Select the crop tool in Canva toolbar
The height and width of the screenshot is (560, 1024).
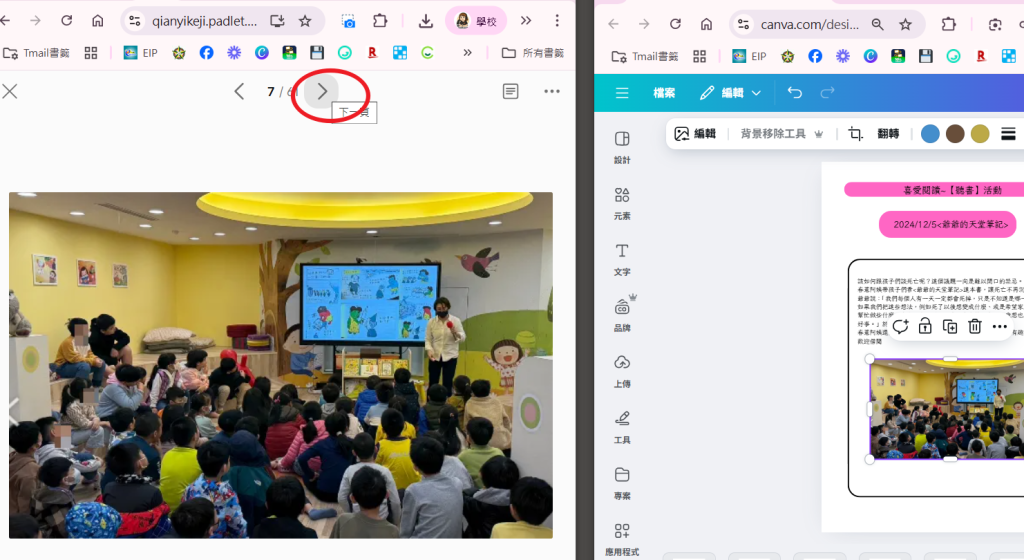[x=855, y=134]
